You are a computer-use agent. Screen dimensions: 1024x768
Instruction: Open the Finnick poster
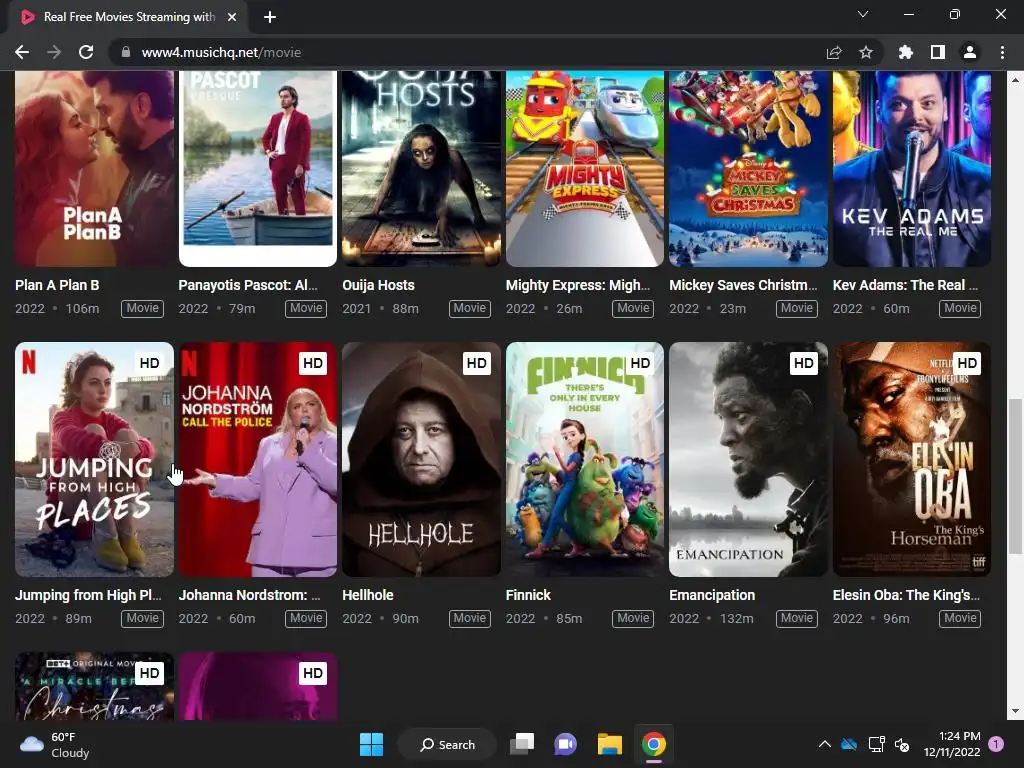coord(584,460)
